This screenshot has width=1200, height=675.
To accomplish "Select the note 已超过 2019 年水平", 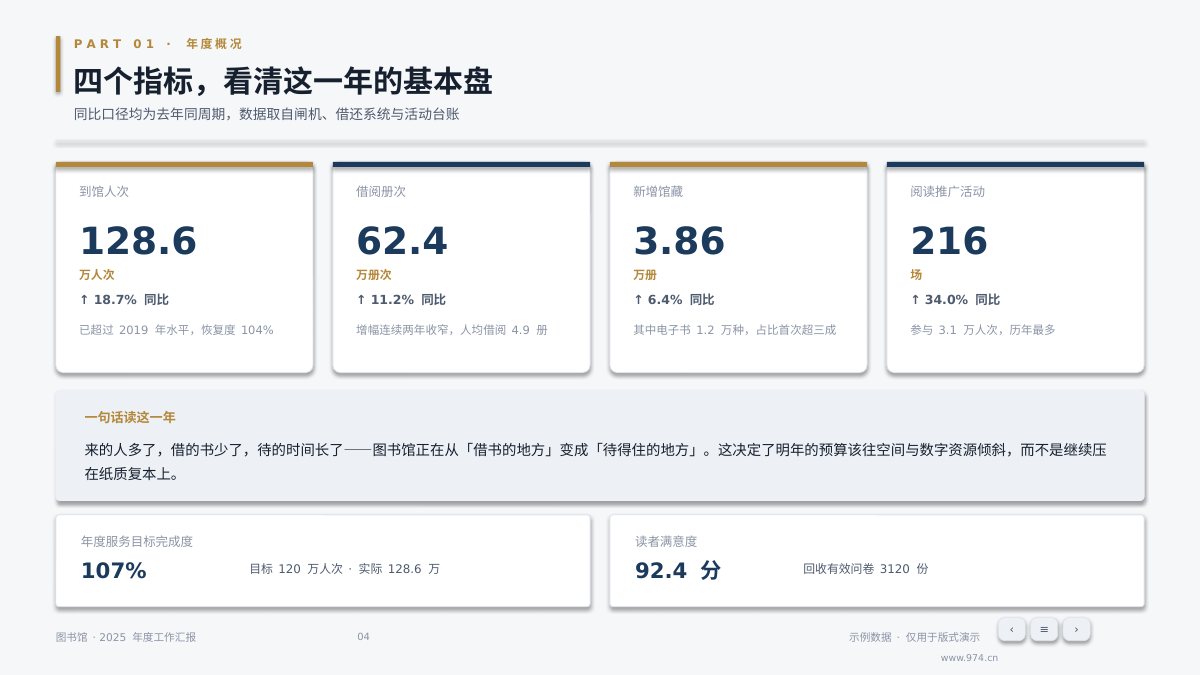I will (176, 330).
